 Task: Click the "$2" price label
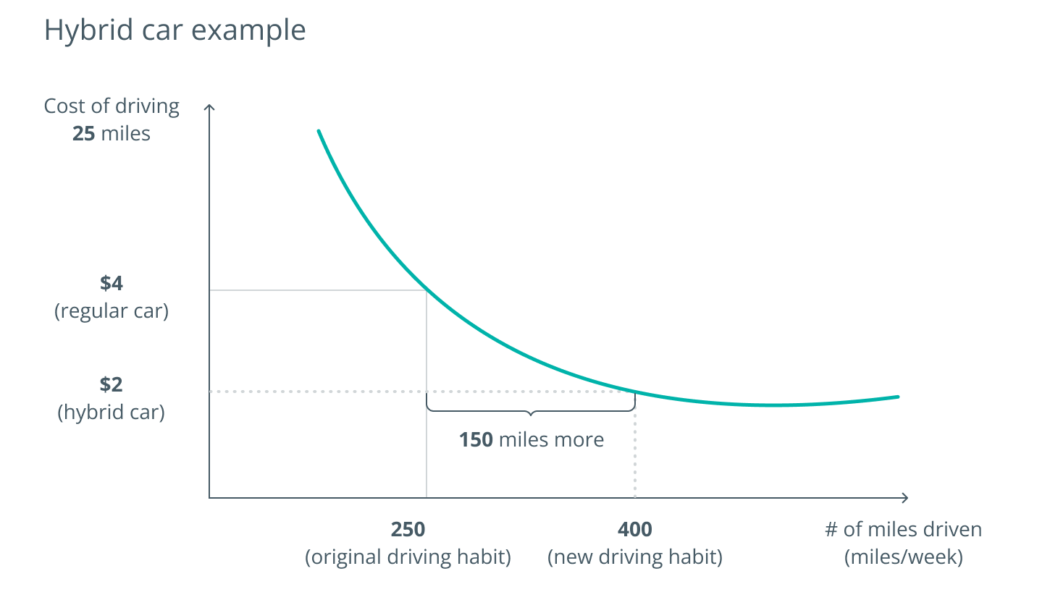[x=111, y=384]
